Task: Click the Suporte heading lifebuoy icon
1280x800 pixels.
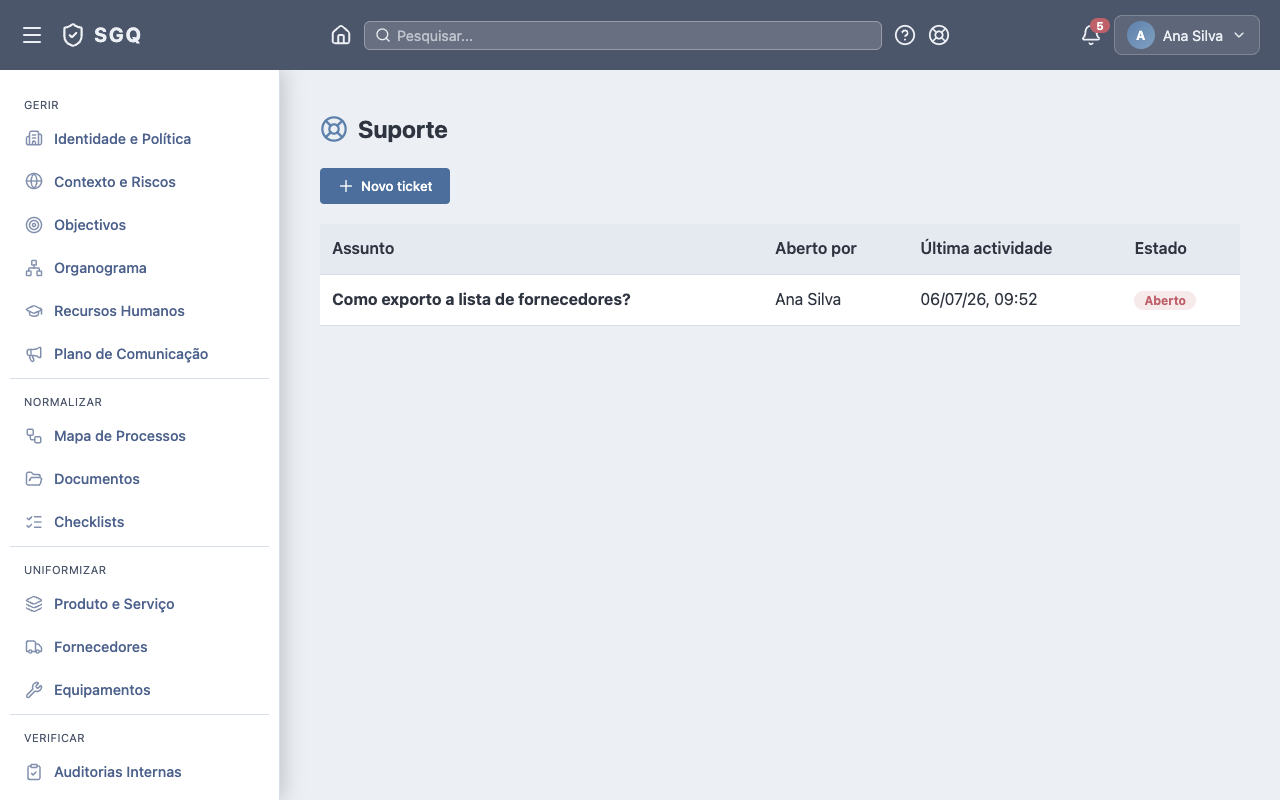Action: (x=333, y=129)
